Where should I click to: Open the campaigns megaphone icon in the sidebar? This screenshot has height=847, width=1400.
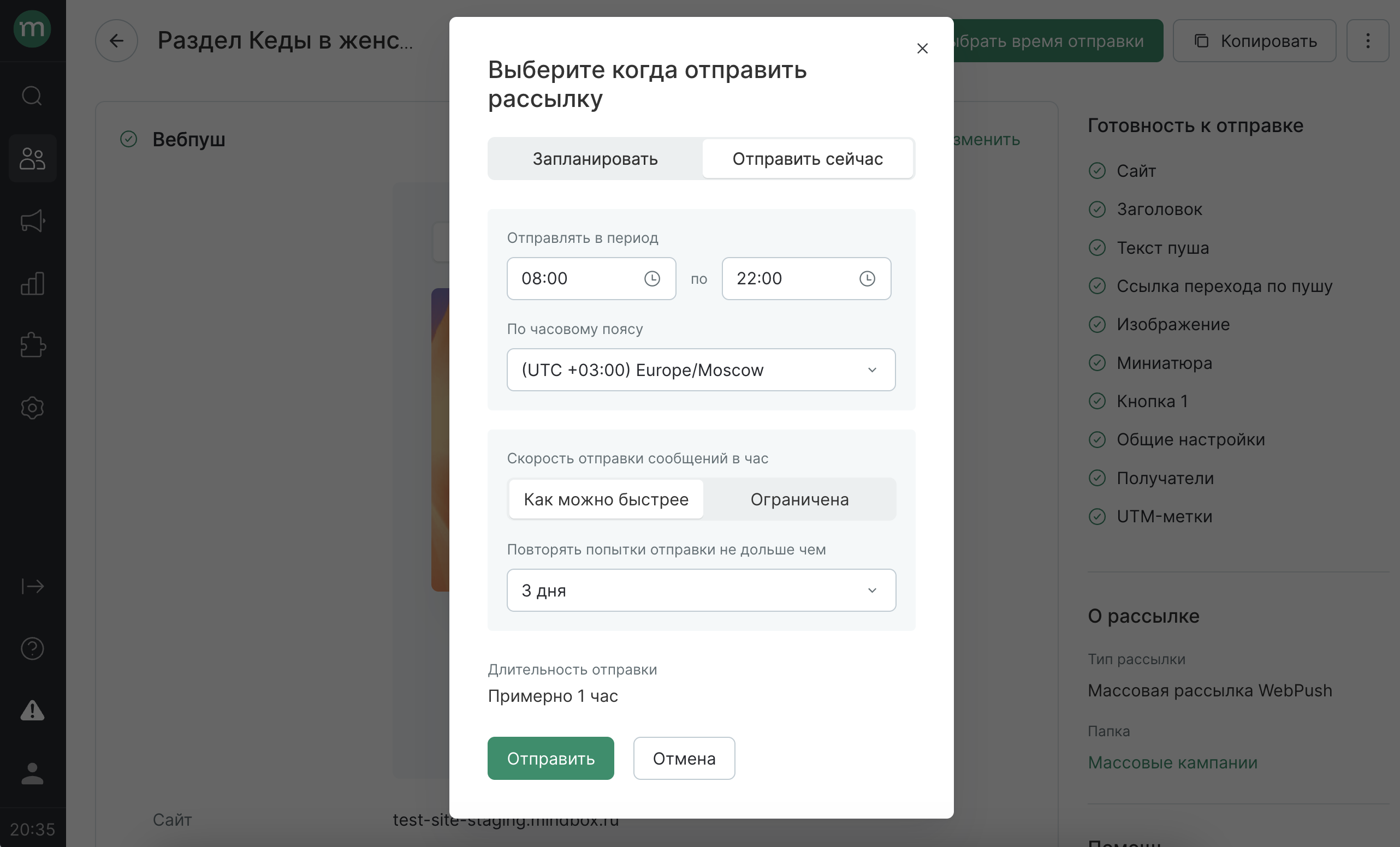point(32,220)
